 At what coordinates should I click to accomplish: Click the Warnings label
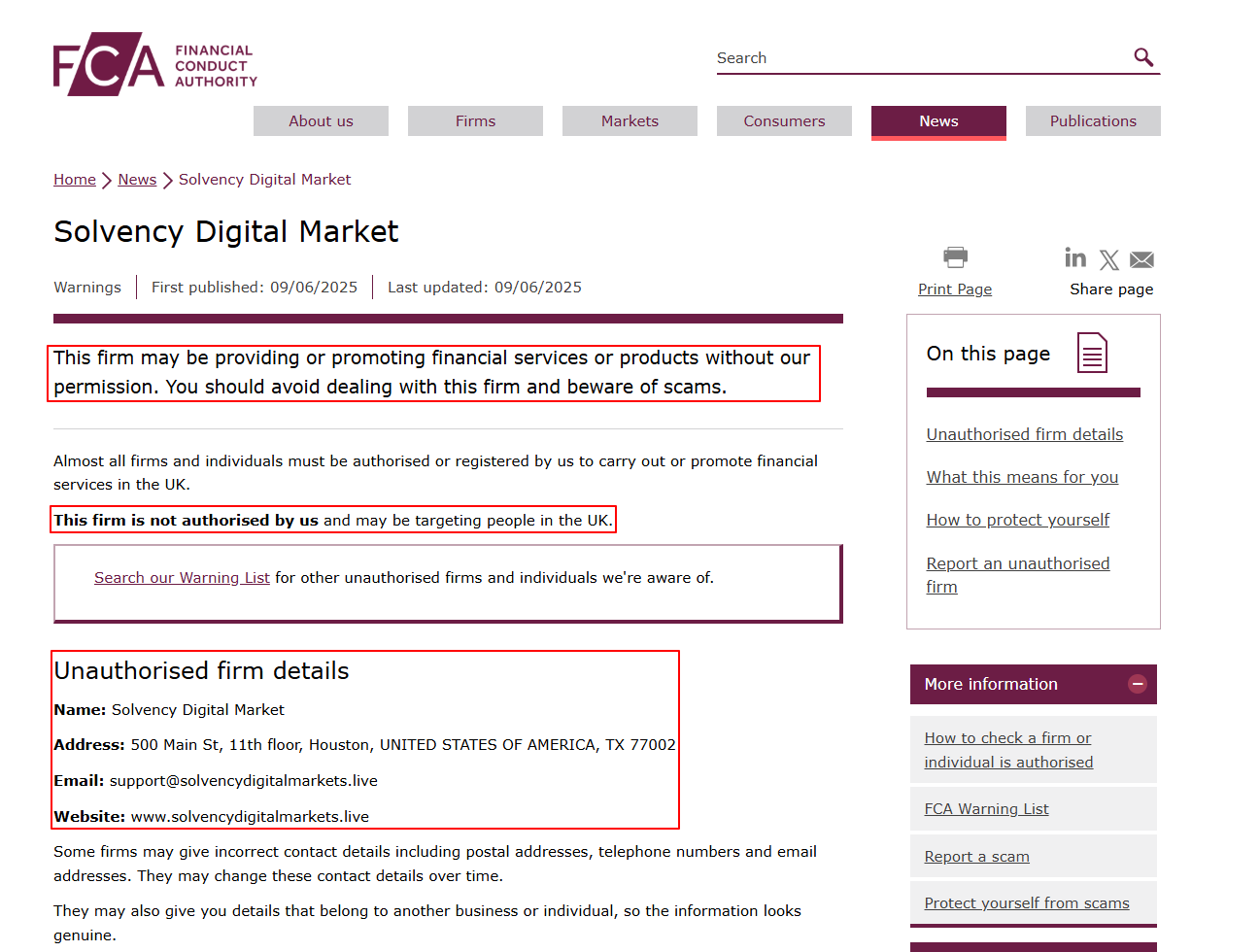[x=87, y=288]
